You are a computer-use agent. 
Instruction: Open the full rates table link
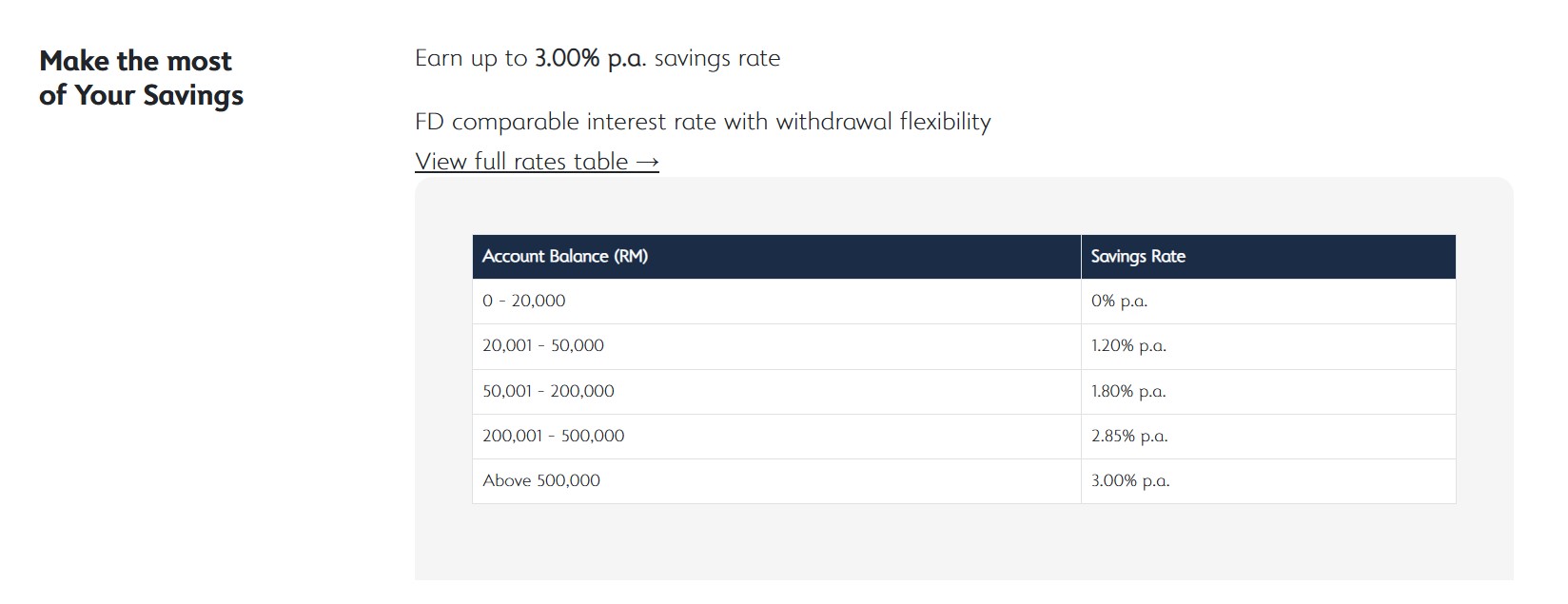click(x=536, y=161)
